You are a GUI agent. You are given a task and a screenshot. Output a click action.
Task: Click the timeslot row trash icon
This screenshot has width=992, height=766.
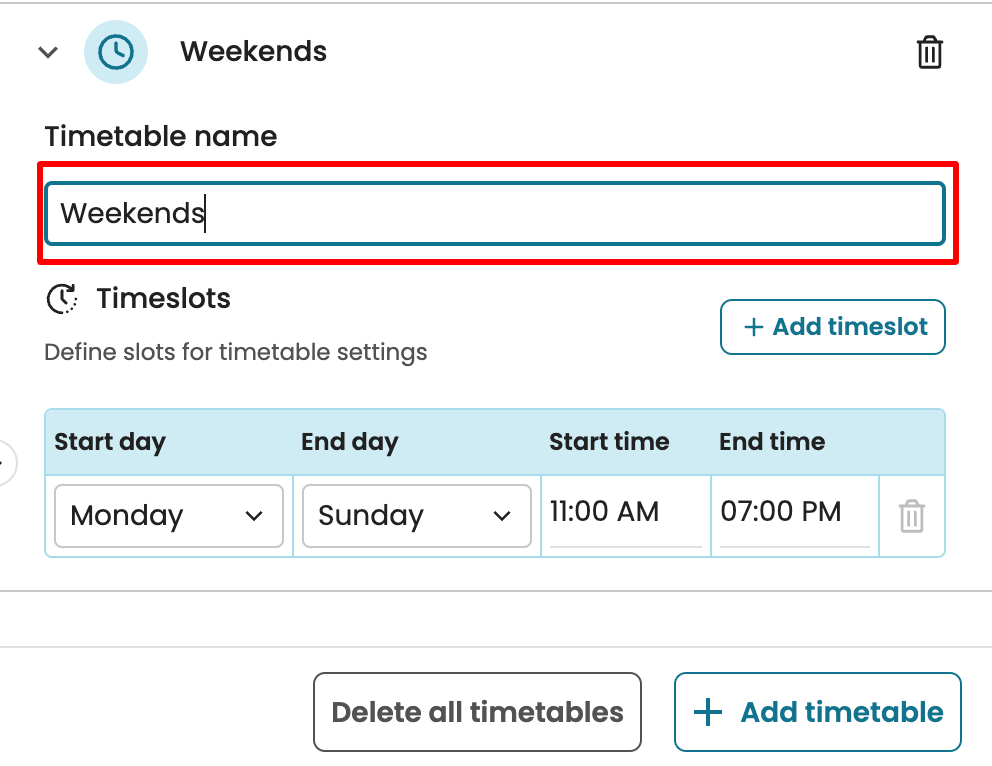[911, 517]
